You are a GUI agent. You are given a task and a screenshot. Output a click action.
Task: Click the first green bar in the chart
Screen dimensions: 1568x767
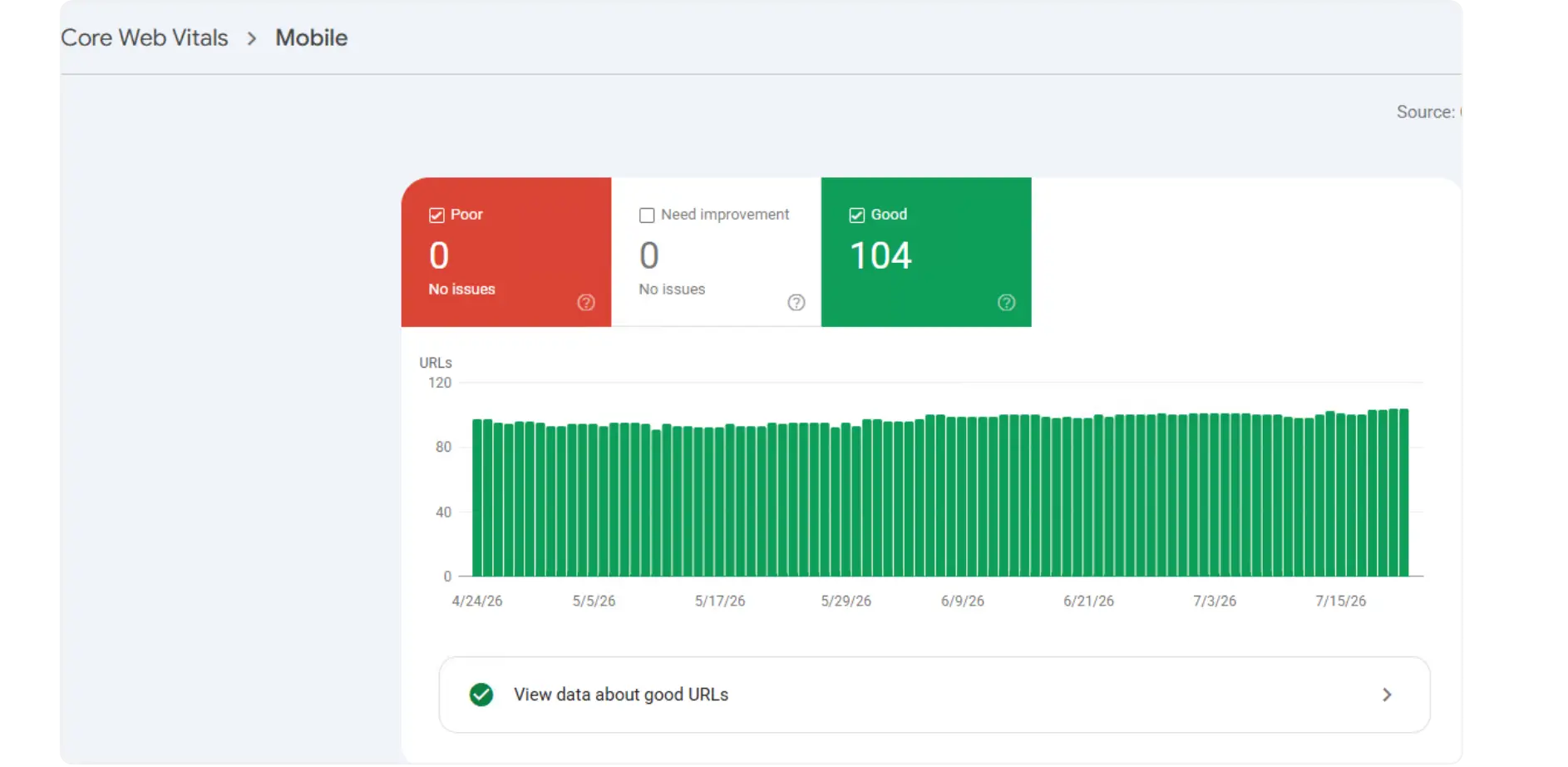pyautogui.click(x=477, y=497)
